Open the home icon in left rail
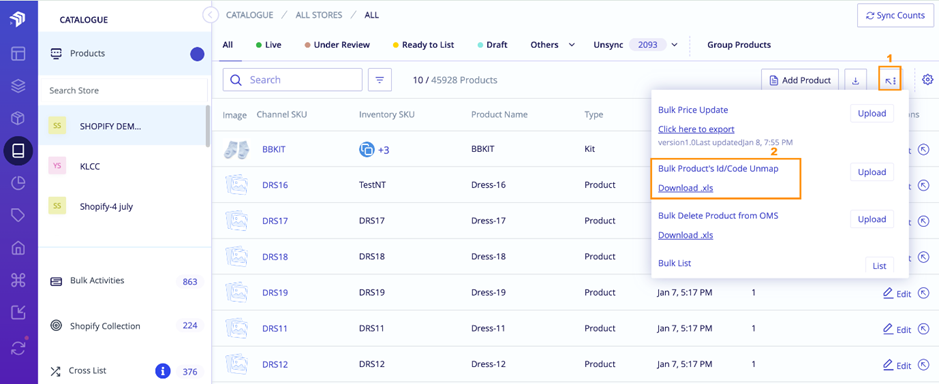Image resolution: width=939 pixels, height=384 pixels. [x=18, y=247]
